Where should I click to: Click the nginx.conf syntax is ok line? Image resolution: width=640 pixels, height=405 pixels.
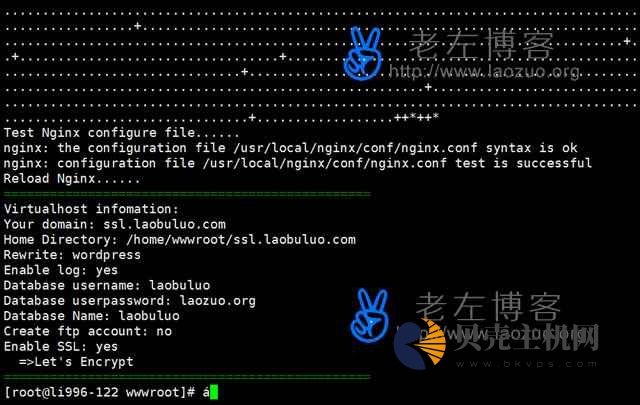point(291,148)
